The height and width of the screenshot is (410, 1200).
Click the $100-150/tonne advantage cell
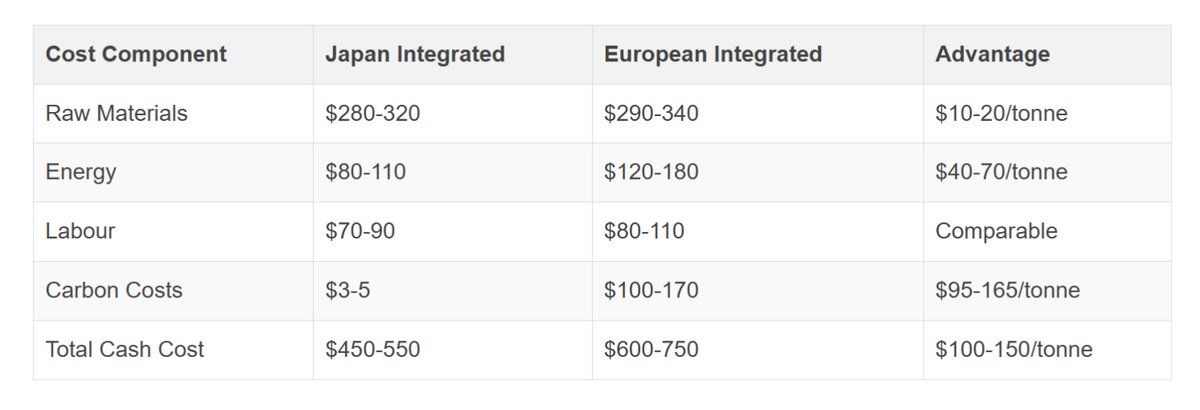click(1014, 349)
